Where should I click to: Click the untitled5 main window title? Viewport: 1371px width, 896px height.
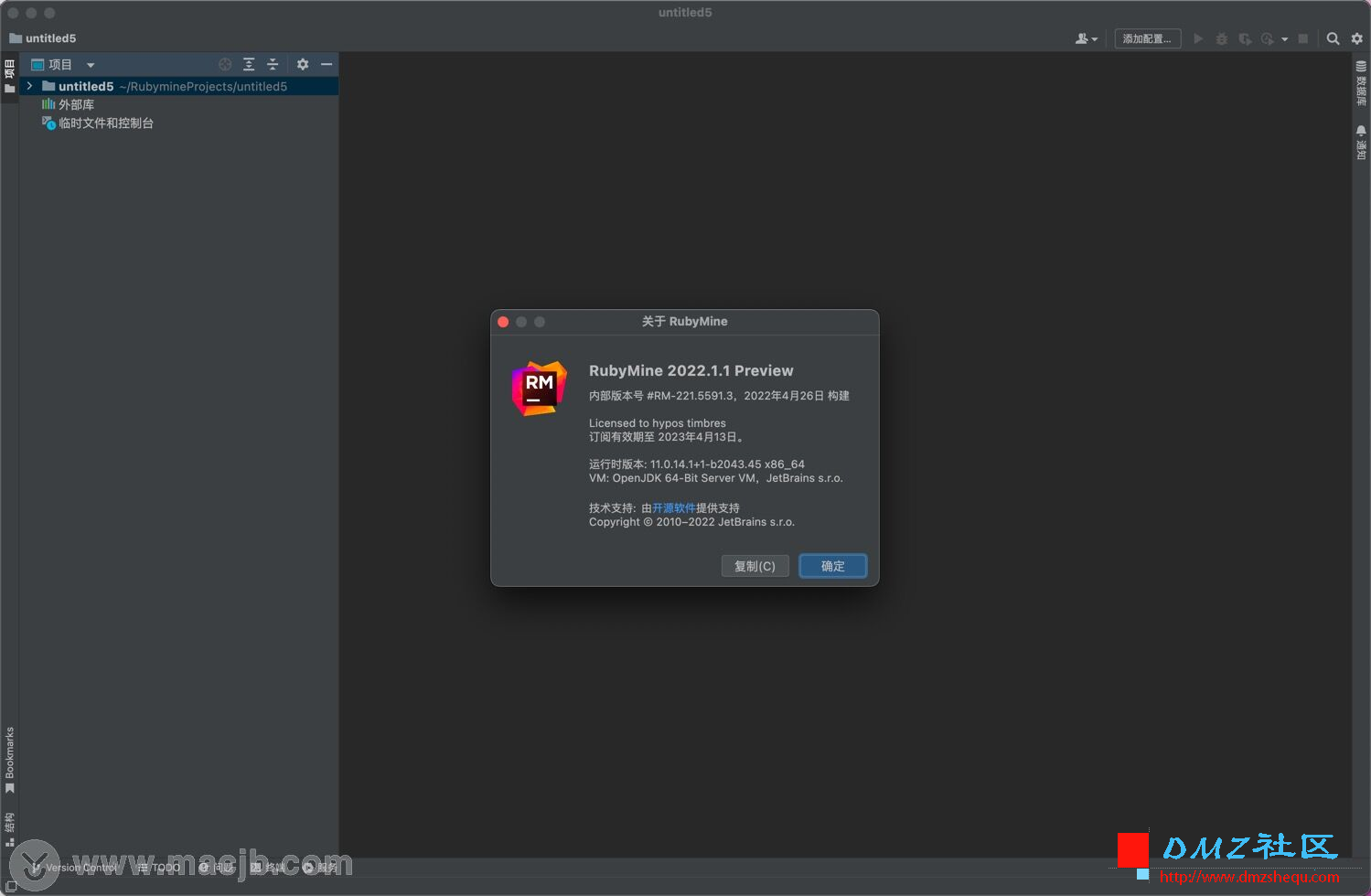(x=685, y=13)
